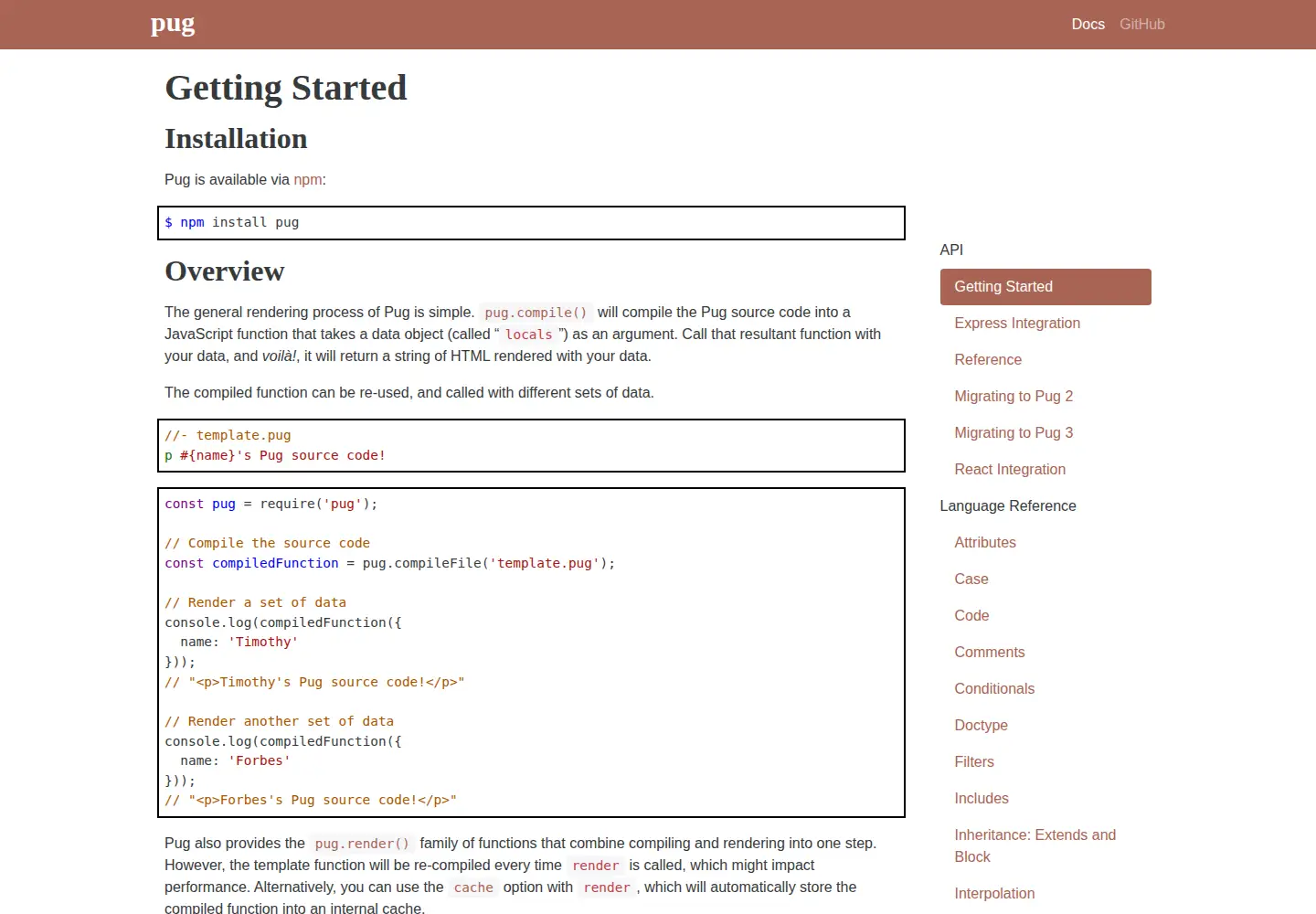Click the '//- template.pug' comment line
Viewport: 1316px width, 914px height.
click(x=228, y=436)
